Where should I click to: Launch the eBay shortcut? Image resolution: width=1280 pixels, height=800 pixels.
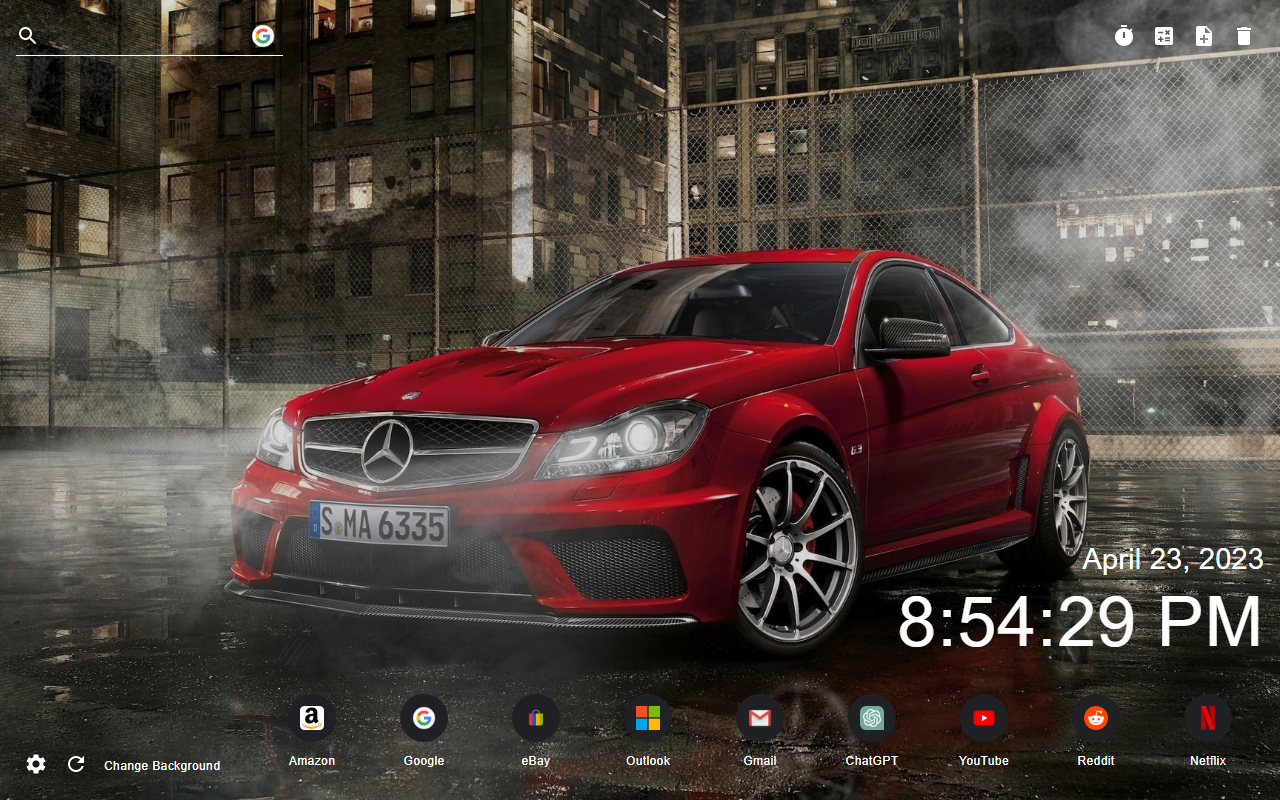tap(535, 718)
